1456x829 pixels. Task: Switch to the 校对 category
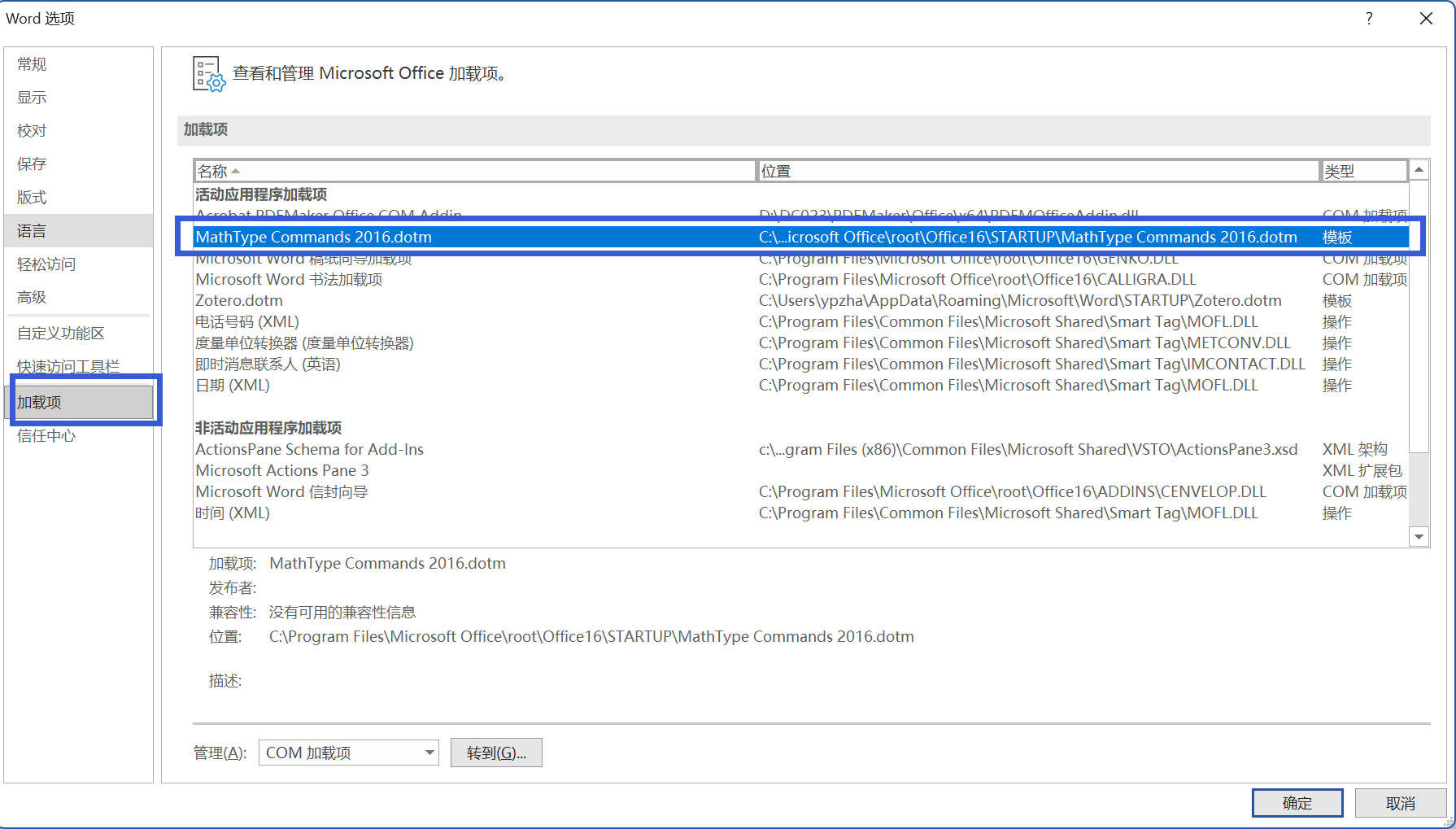(x=78, y=131)
